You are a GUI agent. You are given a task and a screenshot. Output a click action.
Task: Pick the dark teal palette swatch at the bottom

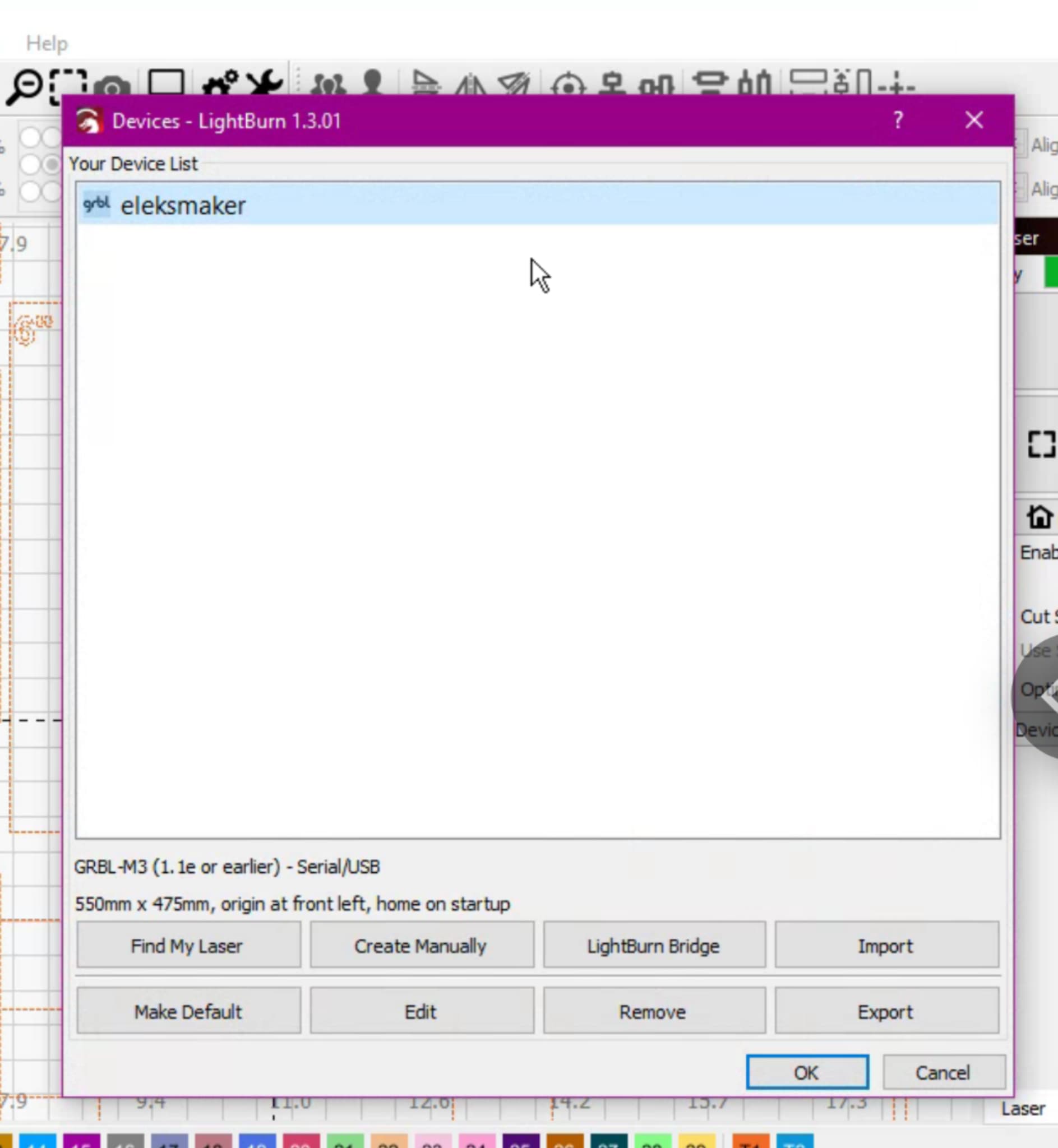click(x=608, y=1141)
